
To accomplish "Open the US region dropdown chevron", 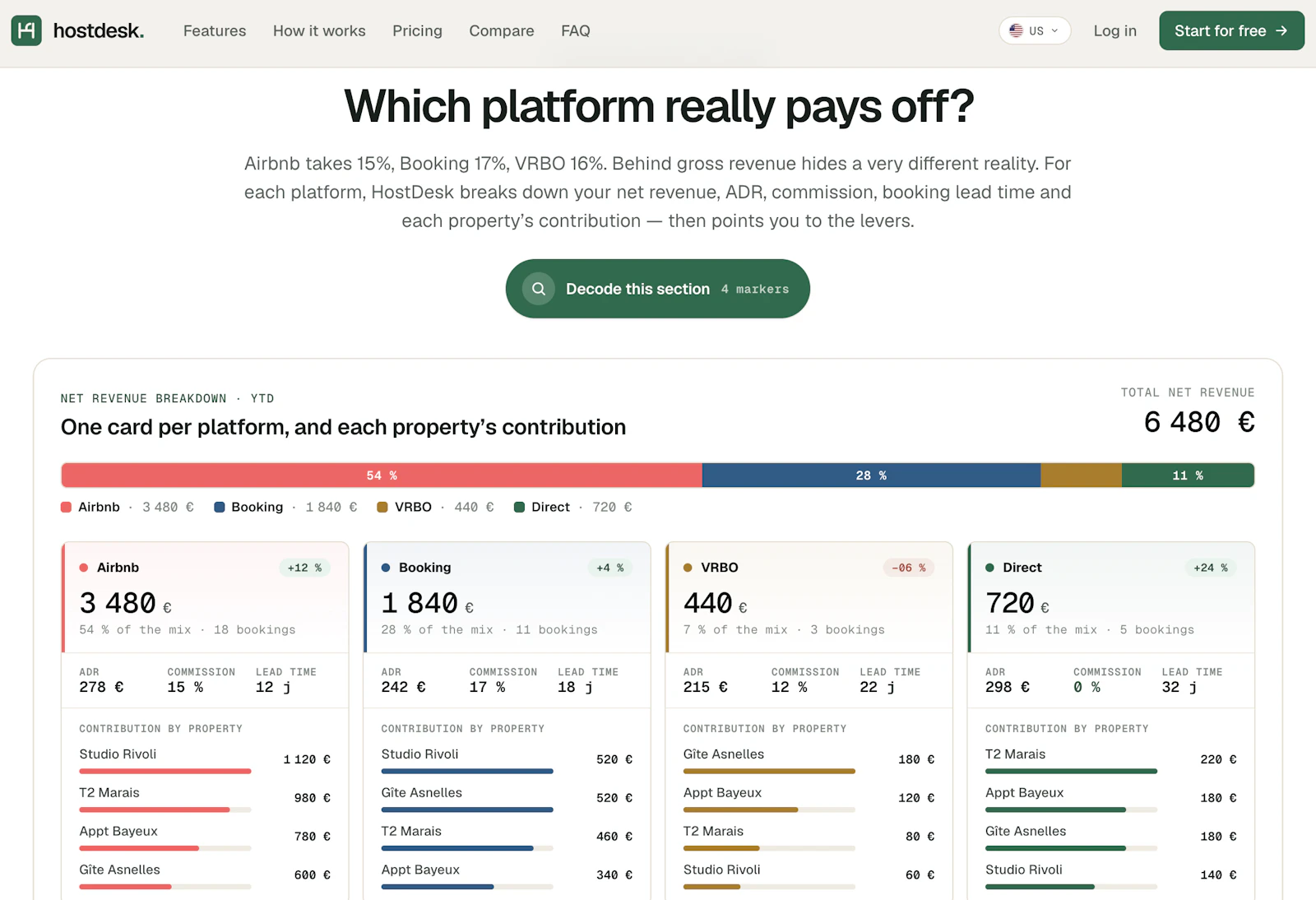I will point(1054,30).
